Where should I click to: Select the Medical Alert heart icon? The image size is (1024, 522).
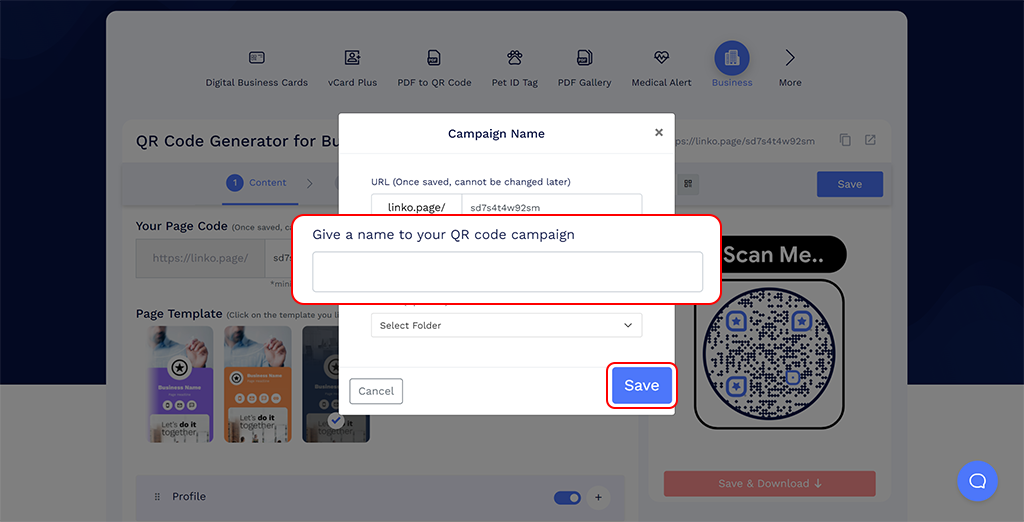tap(662, 58)
